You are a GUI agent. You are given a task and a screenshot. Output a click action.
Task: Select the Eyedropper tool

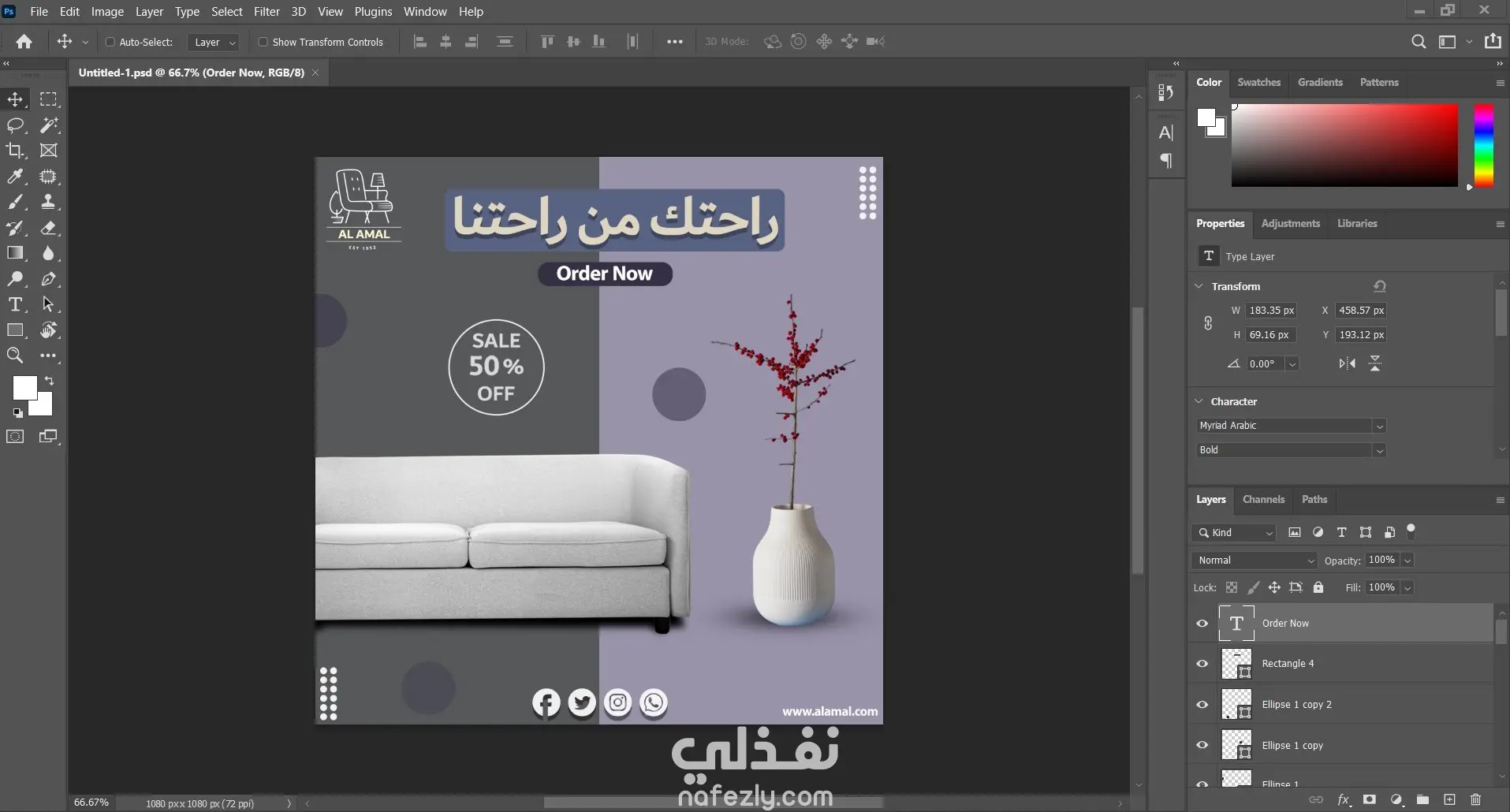(15, 177)
